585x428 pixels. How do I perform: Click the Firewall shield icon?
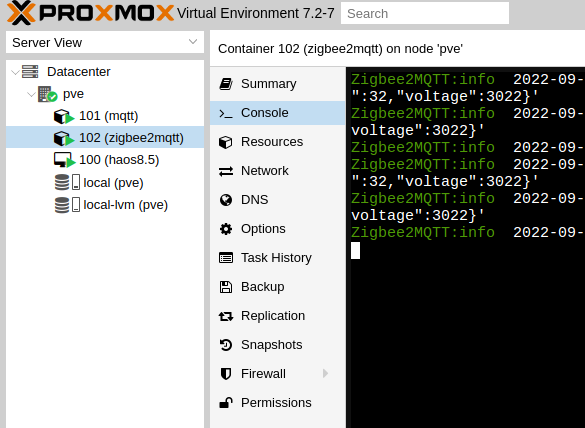tap(226, 374)
